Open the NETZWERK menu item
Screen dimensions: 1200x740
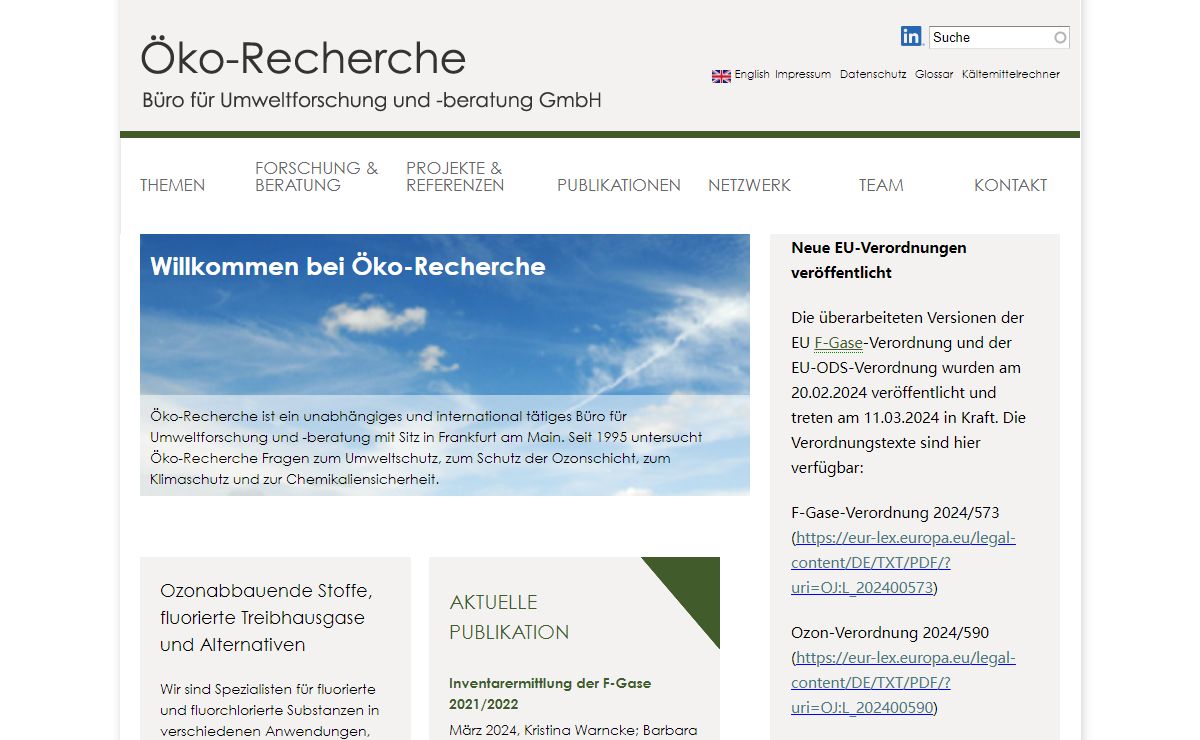(x=750, y=185)
